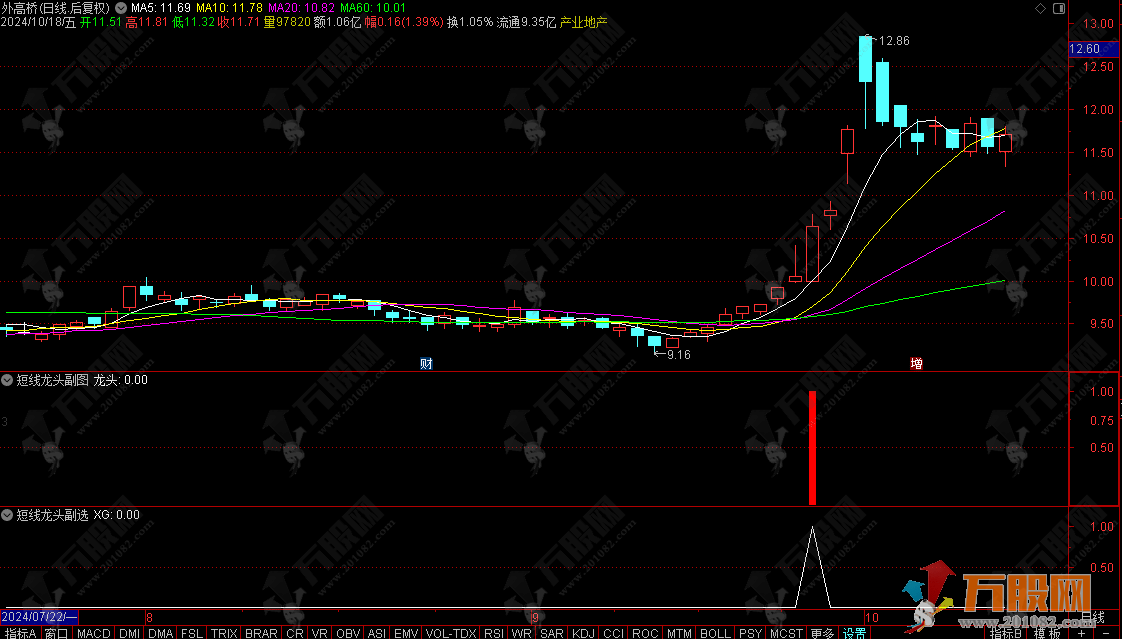Click the 产业地产 sector label
Image resolution: width=1122 pixels, height=639 pixels.
pos(583,22)
